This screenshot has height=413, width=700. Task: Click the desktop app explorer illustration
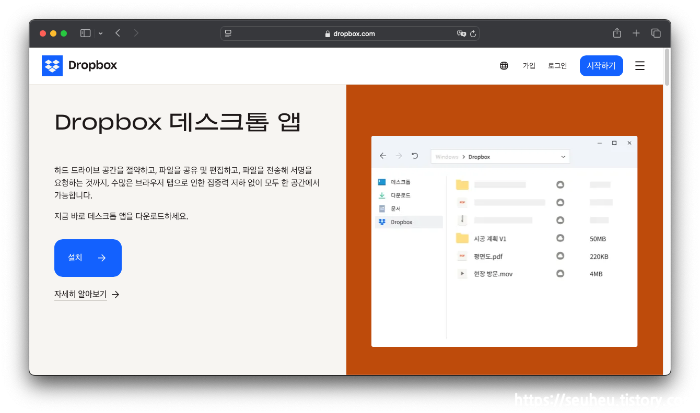[504, 241]
